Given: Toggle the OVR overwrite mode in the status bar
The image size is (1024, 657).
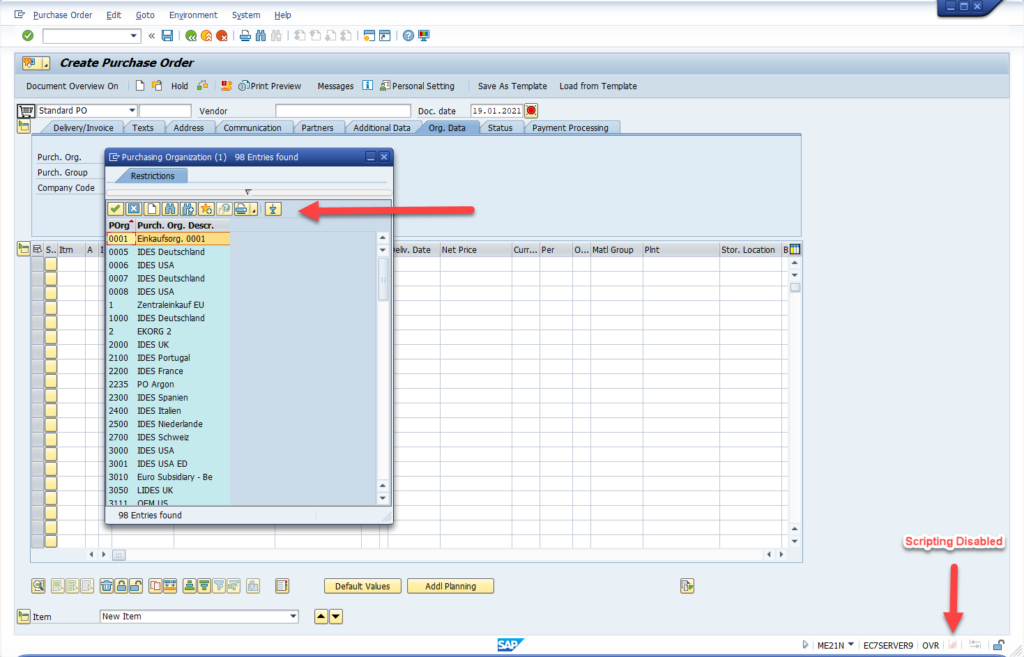Looking at the screenshot, I should [930, 645].
